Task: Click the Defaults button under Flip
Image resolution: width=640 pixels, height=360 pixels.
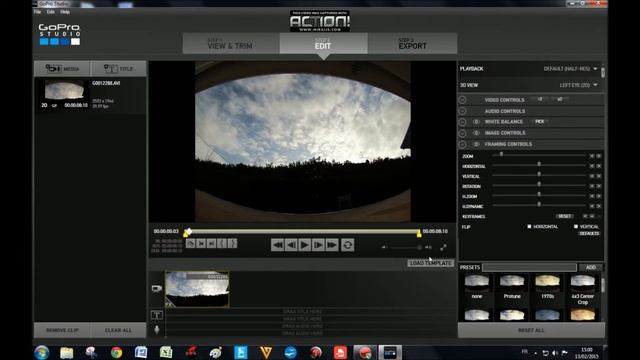Action: click(x=589, y=233)
